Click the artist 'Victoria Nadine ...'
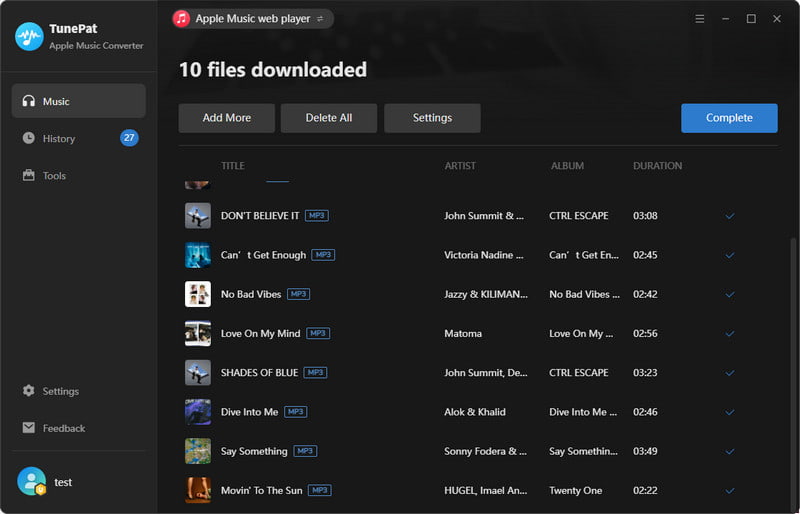The width and height of the screenshot is (800, 514). point(484,255)
